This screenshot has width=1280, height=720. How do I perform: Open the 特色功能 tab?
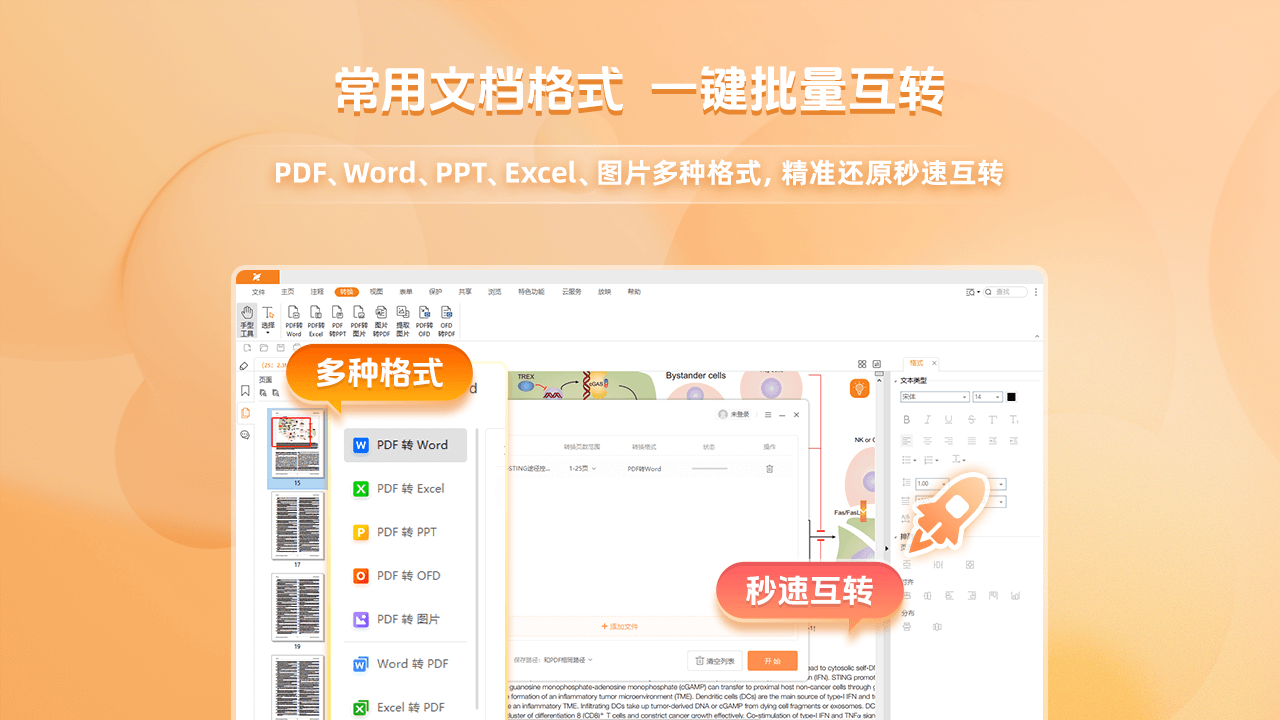point(531,292)
